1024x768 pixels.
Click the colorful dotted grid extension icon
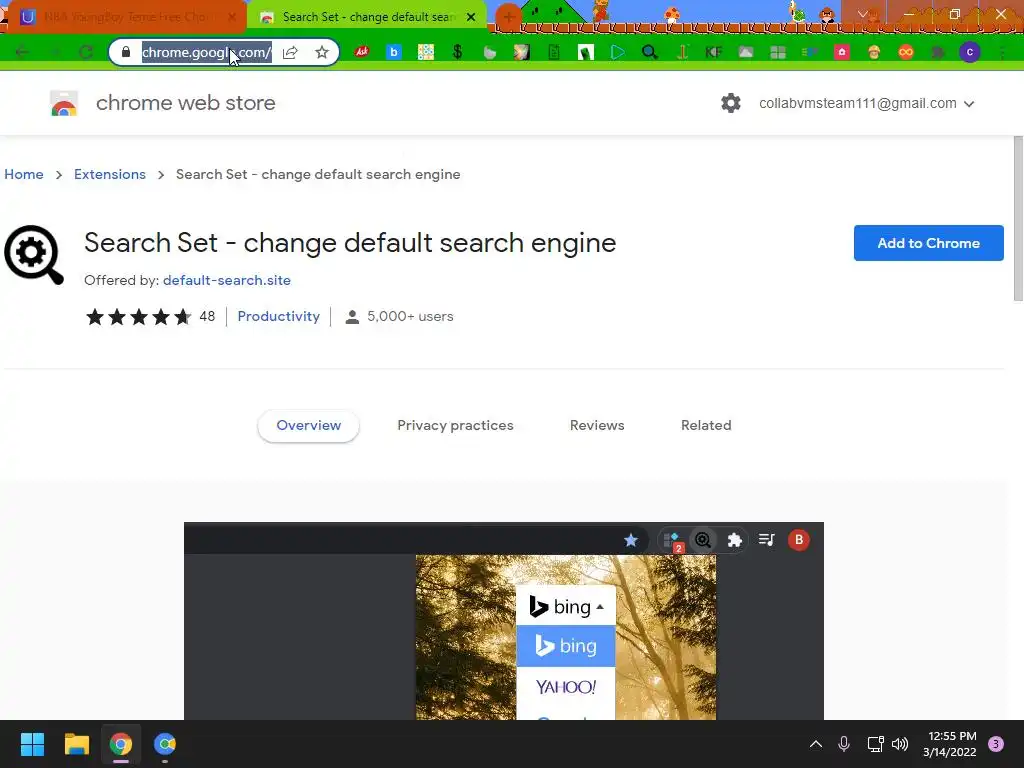[426, 52]
